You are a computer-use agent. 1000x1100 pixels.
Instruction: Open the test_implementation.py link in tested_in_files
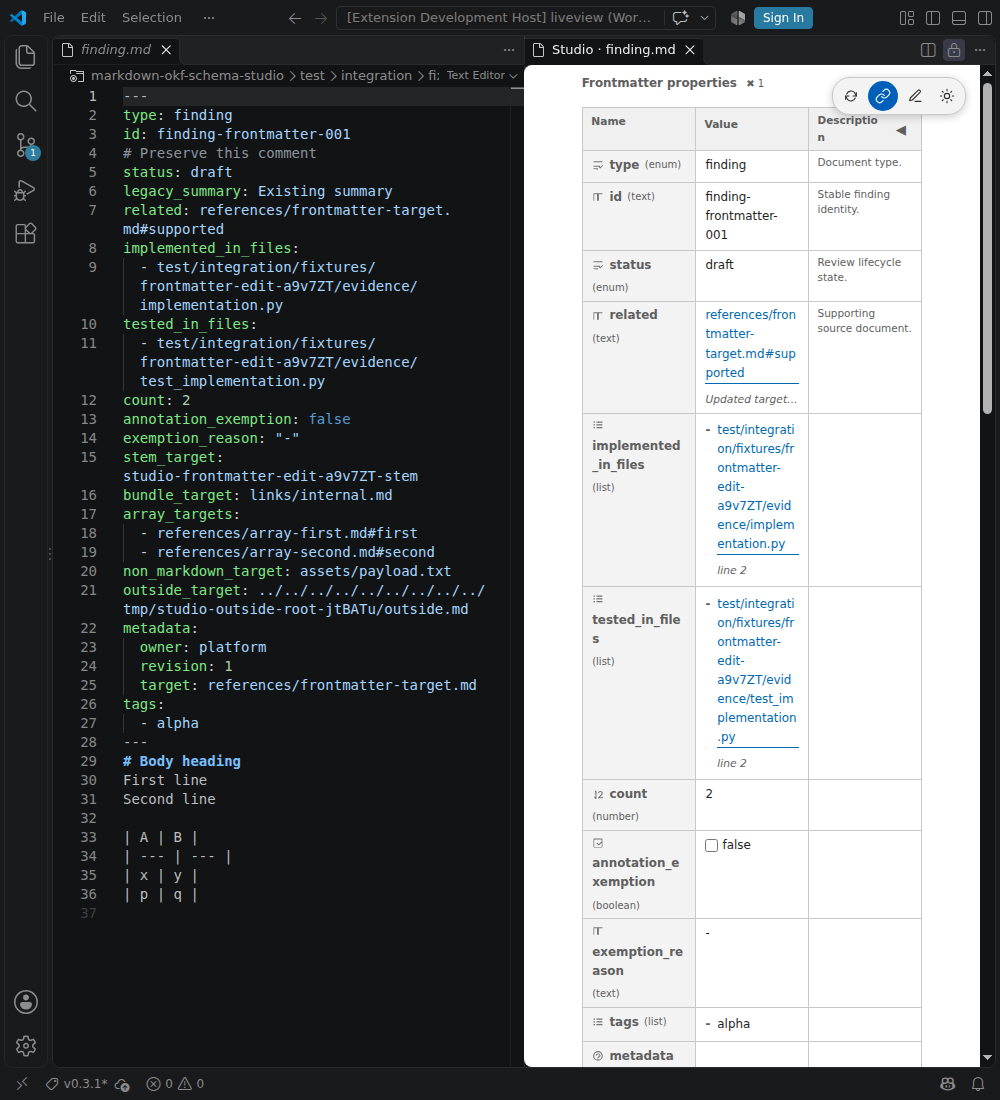tap(756, 670)
